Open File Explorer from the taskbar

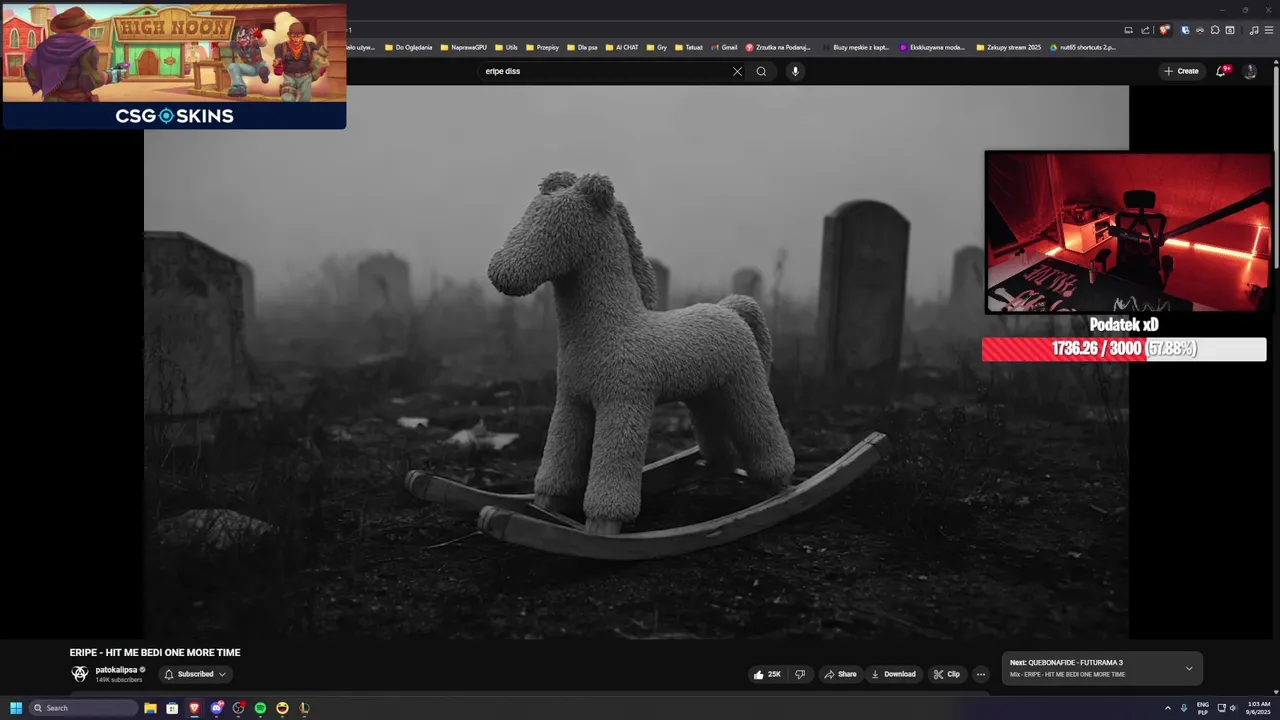click(150, 708)
